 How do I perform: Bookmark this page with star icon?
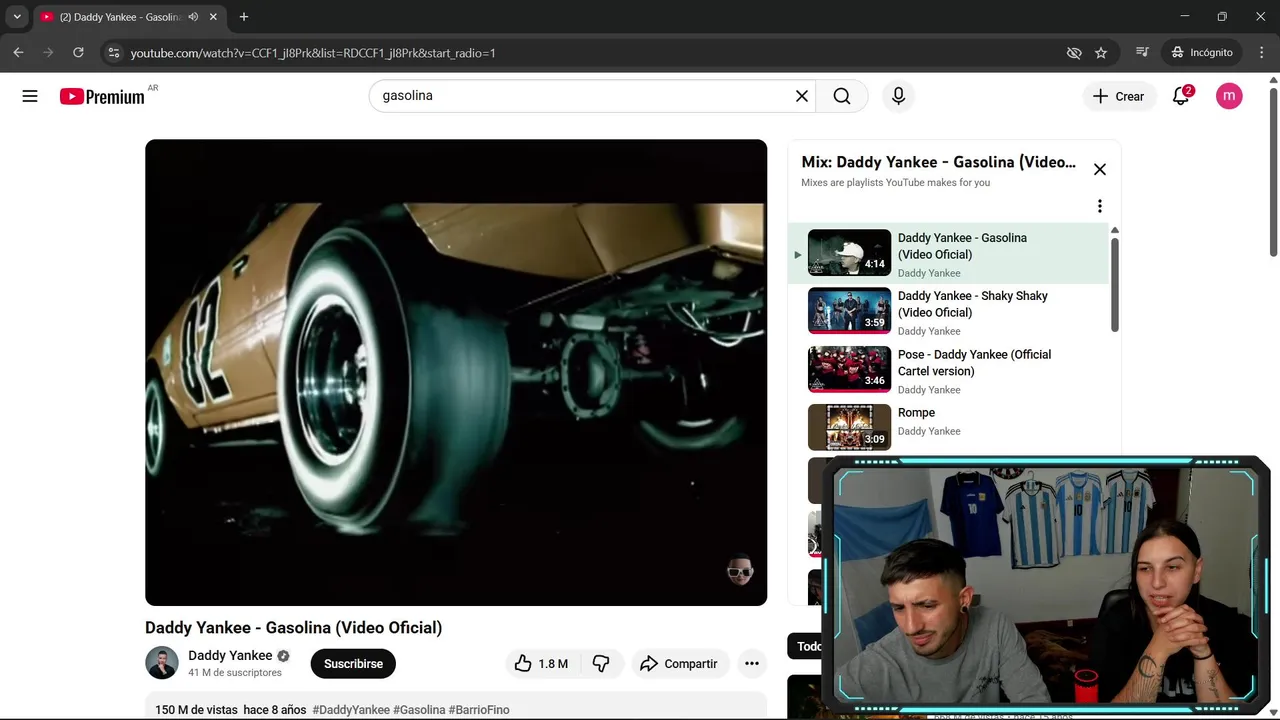1101,52
